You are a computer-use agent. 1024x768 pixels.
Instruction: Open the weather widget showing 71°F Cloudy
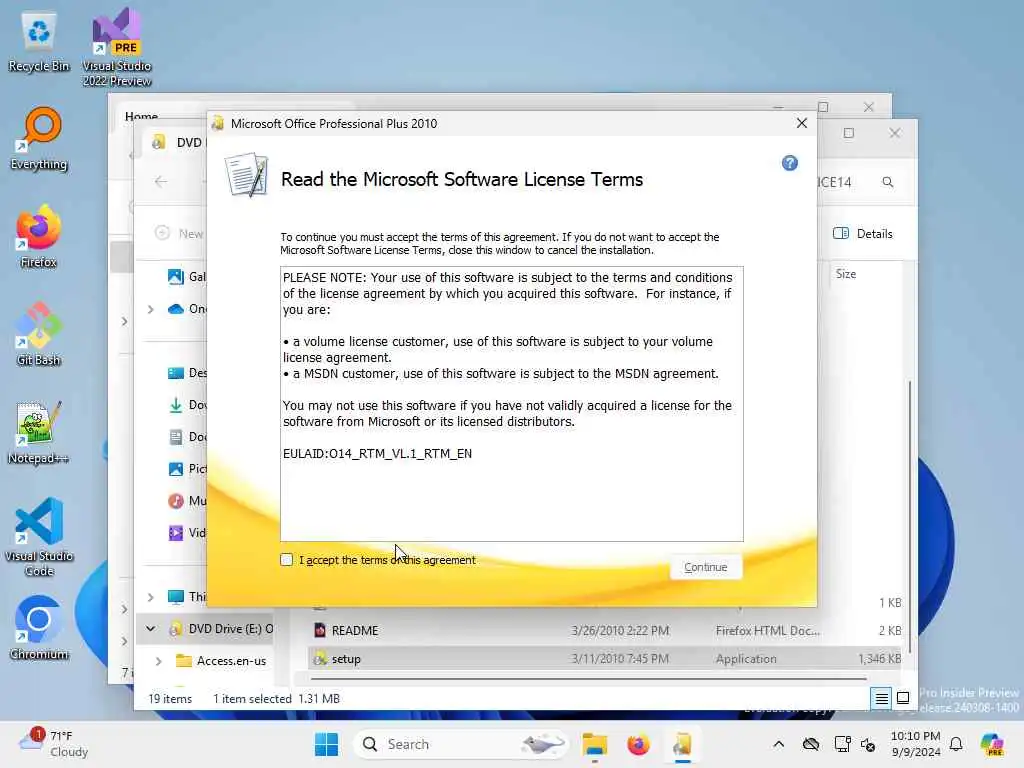tap(54, 744)
